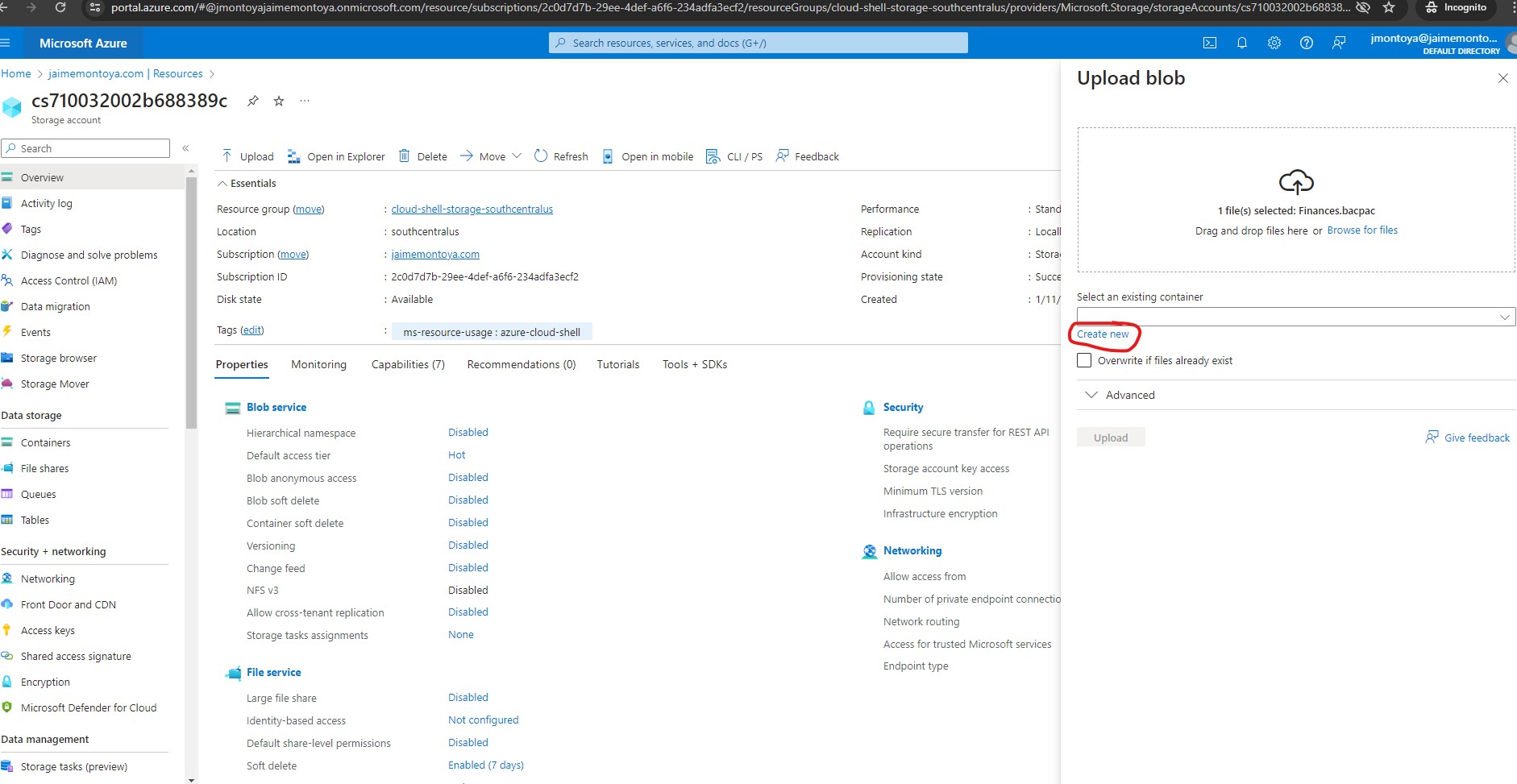Bookmark this page with the star icon
Screen dimensions: 1517x784
[x=1389, y=8]
